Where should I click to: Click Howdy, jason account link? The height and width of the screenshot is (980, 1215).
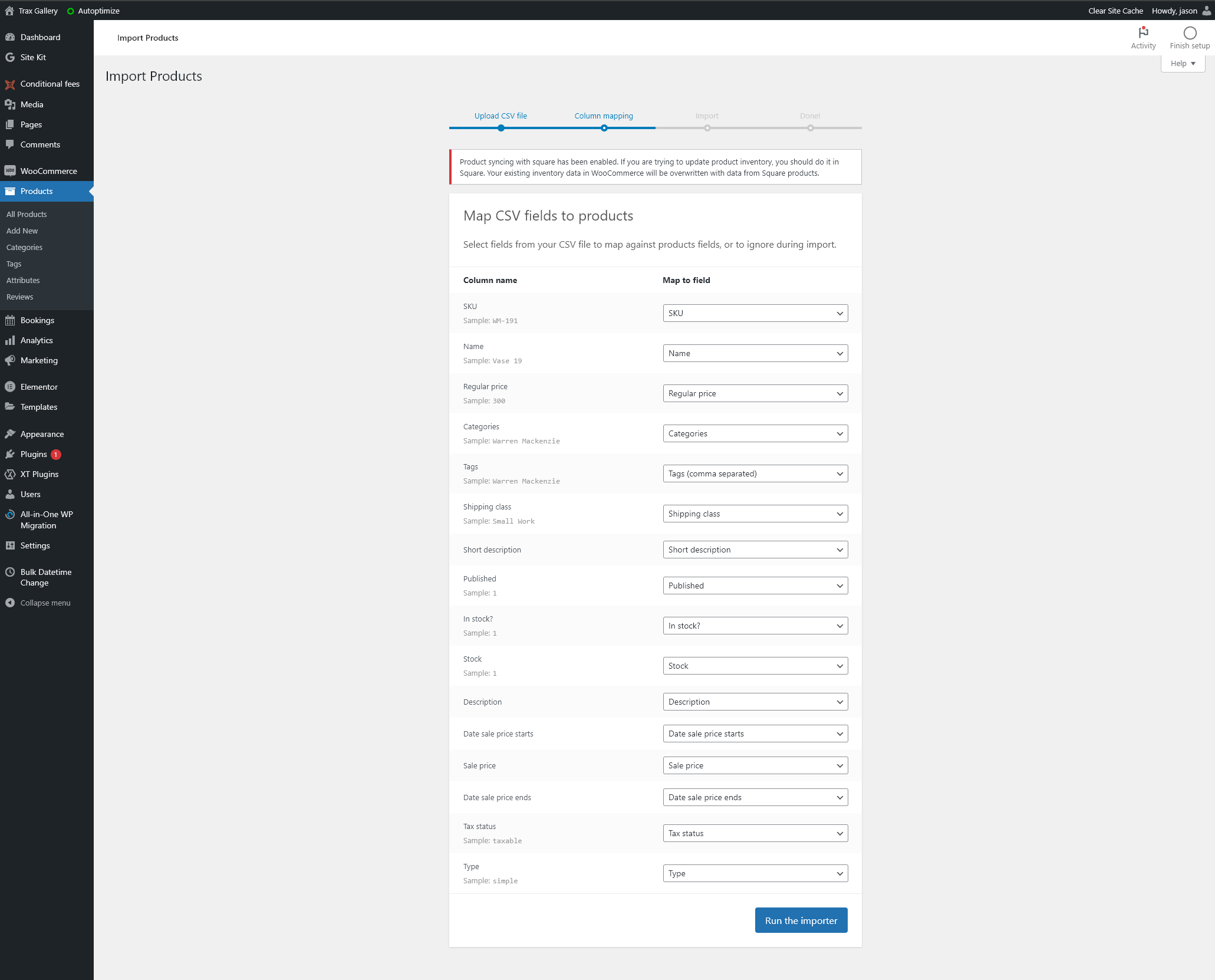pos(1174,11)
